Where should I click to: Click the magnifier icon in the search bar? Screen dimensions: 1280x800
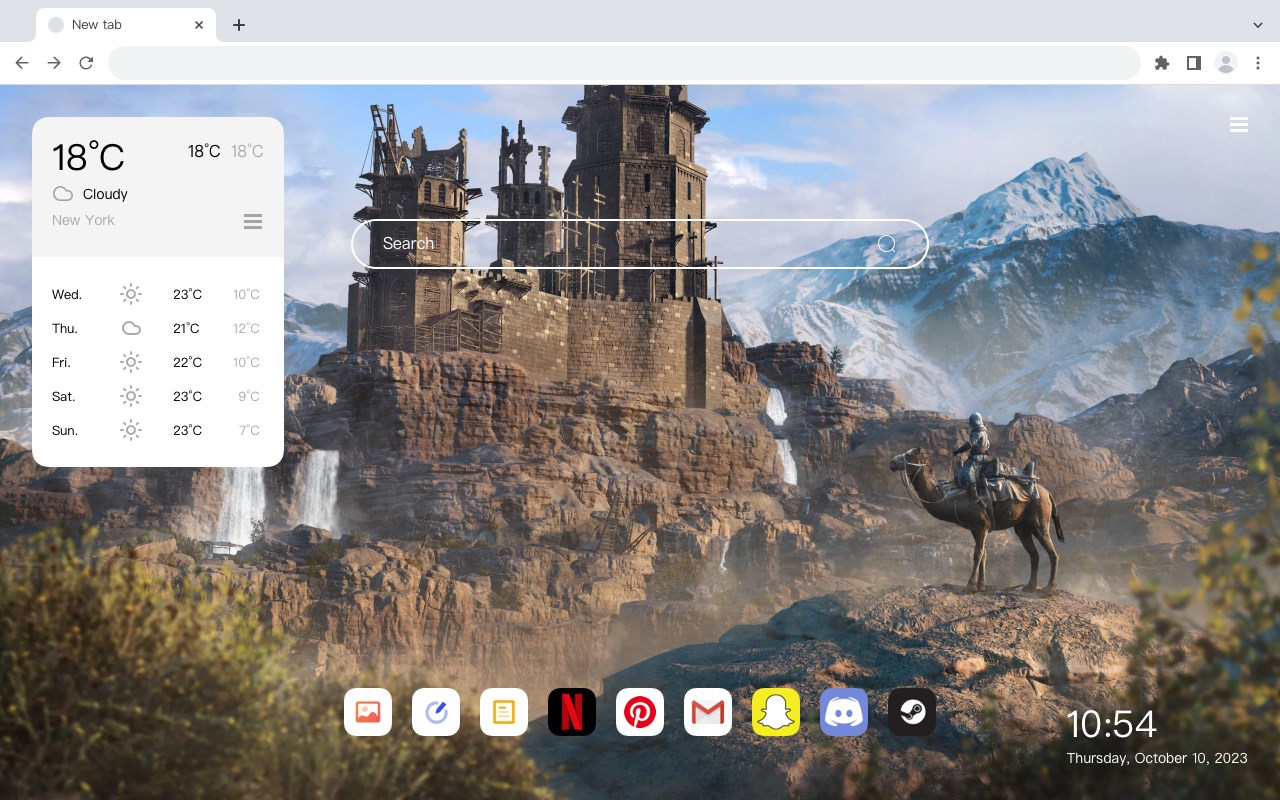[x=887, y=244]
